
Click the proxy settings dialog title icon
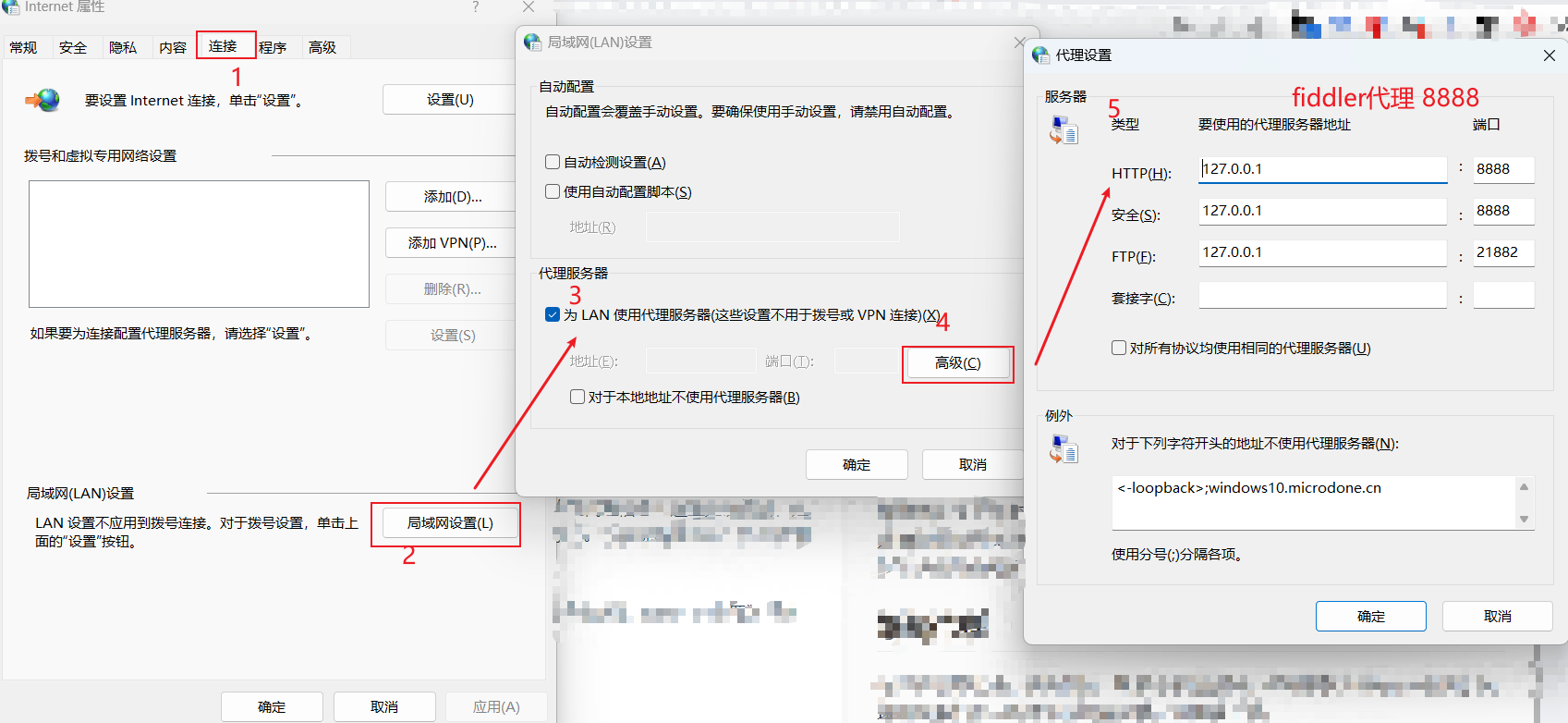click(1040, 55)
